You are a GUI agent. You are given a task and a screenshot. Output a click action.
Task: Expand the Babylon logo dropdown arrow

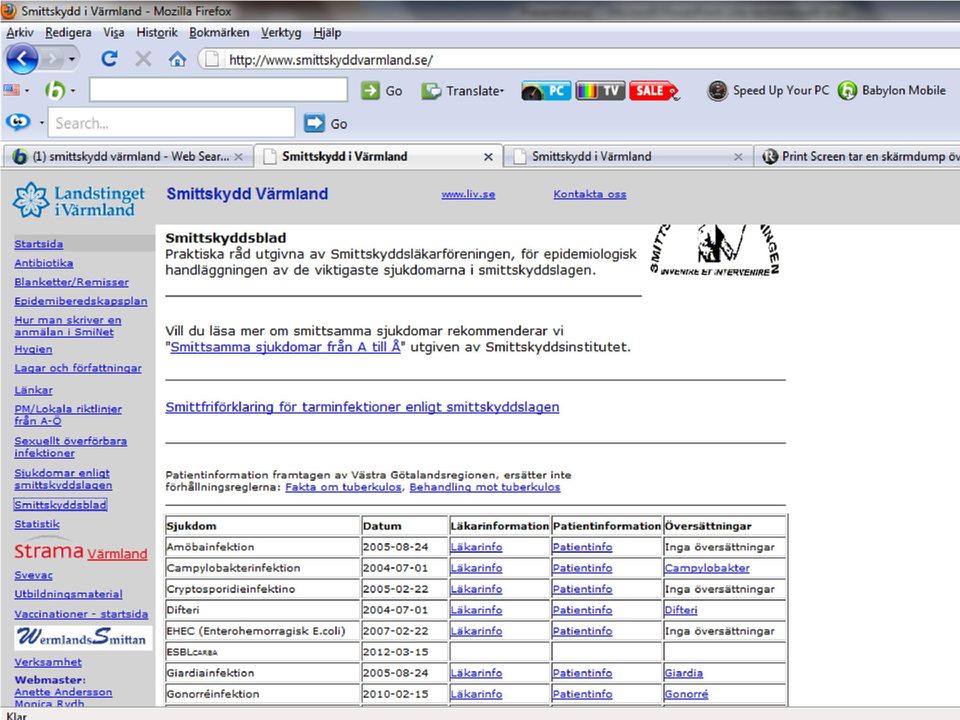[x=73, y=91]
